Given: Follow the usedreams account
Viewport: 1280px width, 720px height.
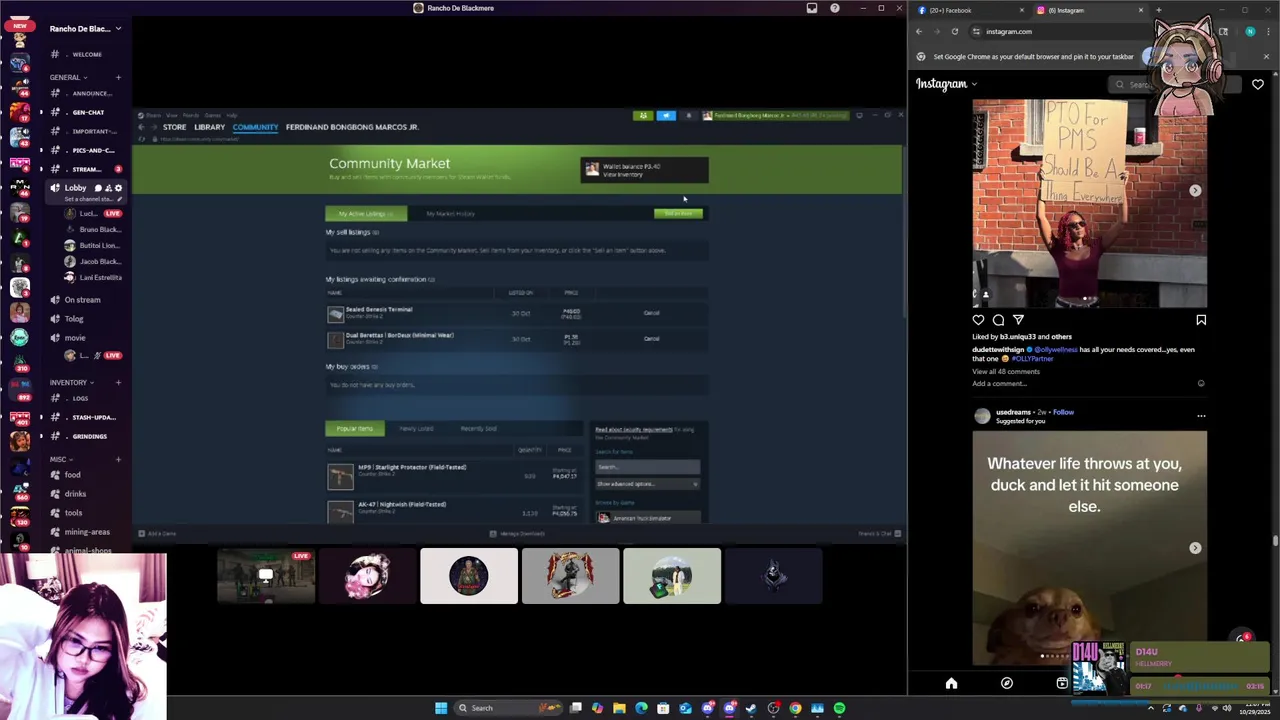Looking at the screenshot, I should point(1063,412).
